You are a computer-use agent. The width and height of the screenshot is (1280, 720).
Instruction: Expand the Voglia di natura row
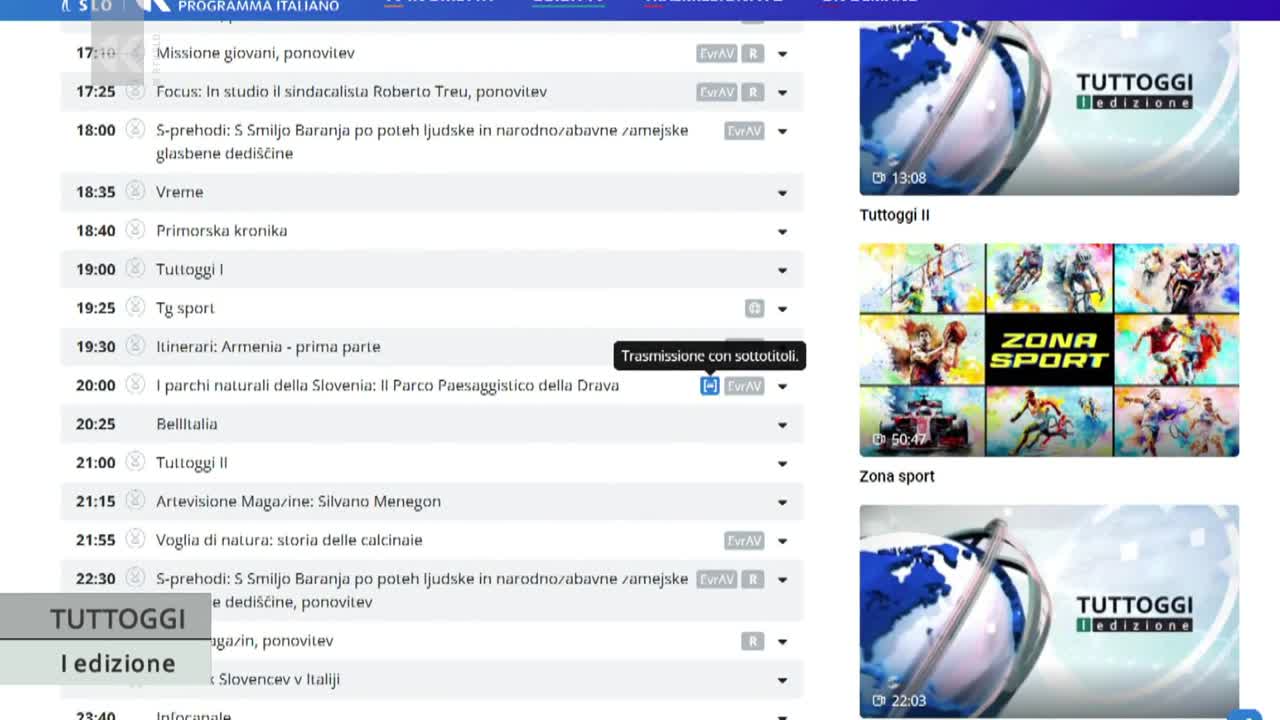tap(782, 541)
